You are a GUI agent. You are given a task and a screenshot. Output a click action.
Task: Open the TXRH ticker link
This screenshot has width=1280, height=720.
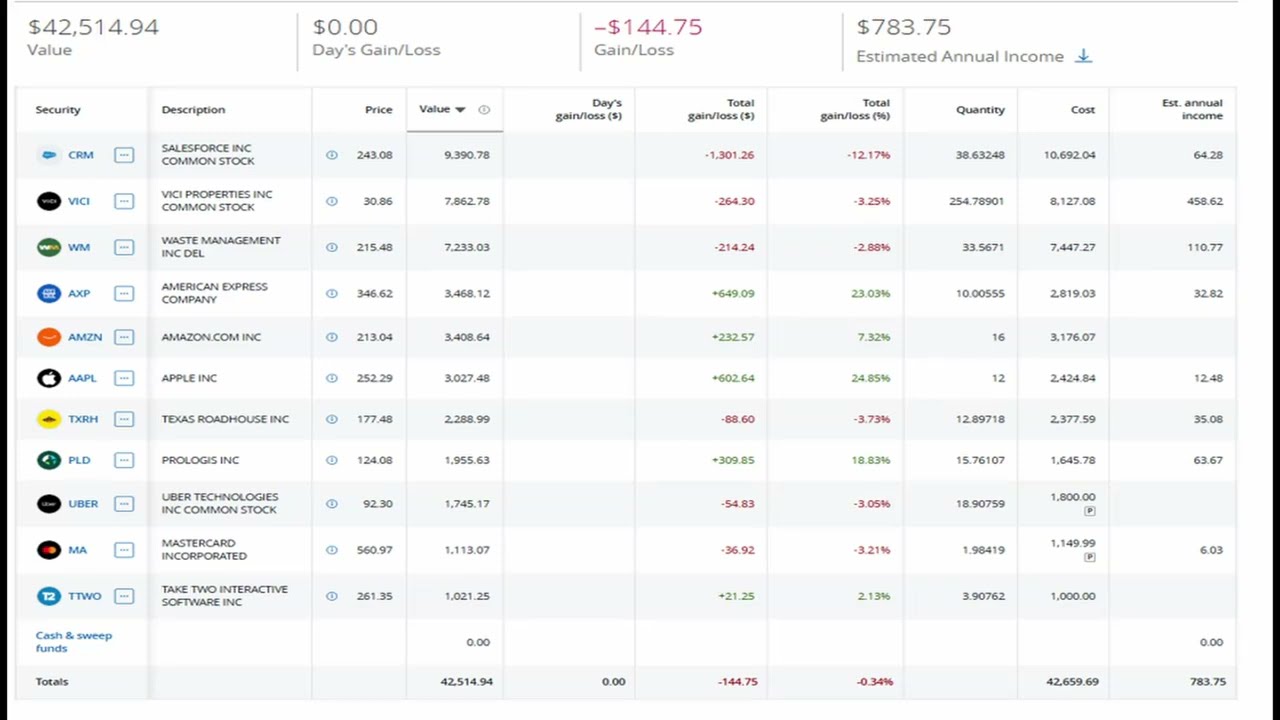(x=83, y=419)
